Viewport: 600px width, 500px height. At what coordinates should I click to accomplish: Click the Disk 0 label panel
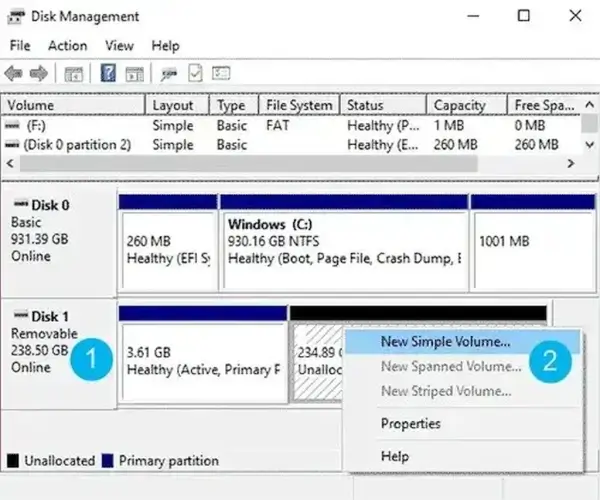click(x=58, y=241)
